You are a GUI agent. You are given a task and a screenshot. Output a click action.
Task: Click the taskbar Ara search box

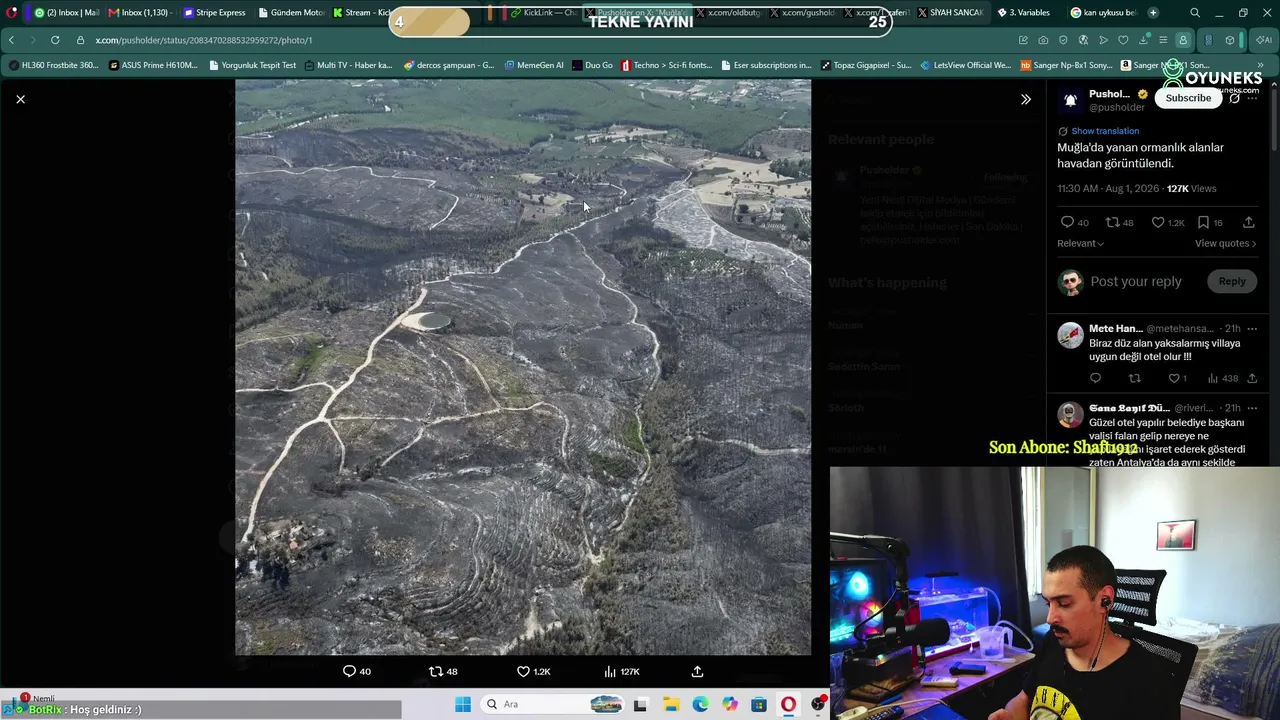tap(553, 704)
